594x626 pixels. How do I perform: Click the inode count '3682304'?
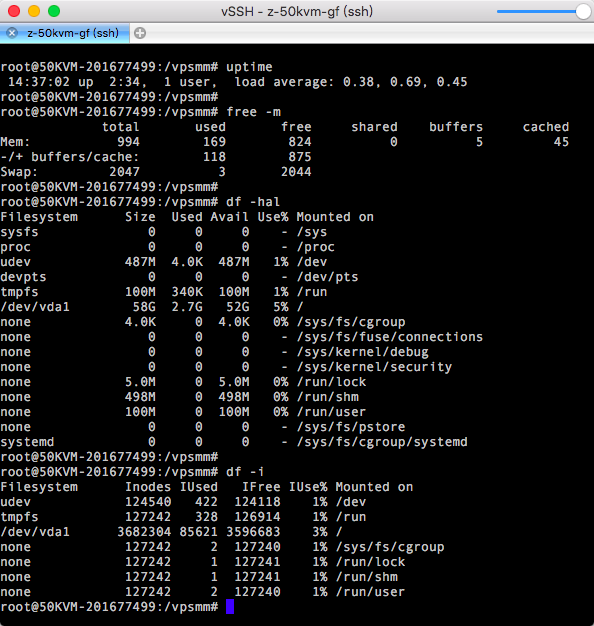click(144, 532)
